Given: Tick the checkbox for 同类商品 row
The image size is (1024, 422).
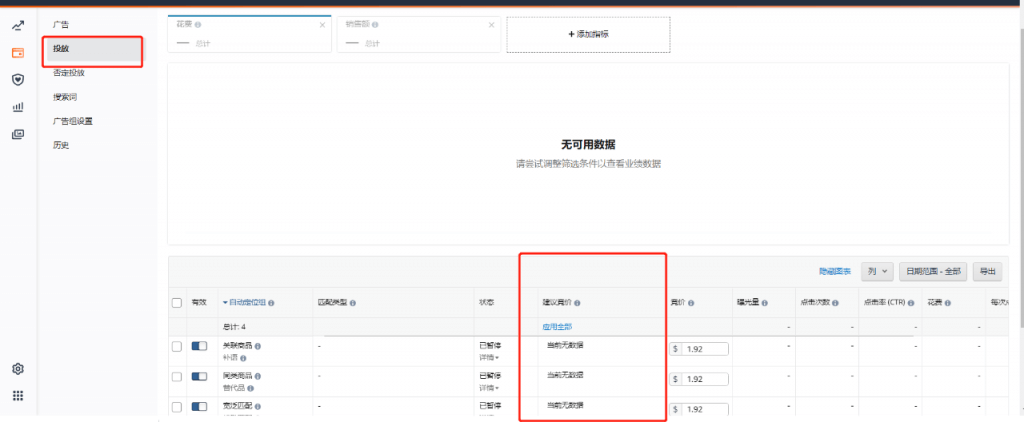Looking at the screenshot, I should (176, 377).
